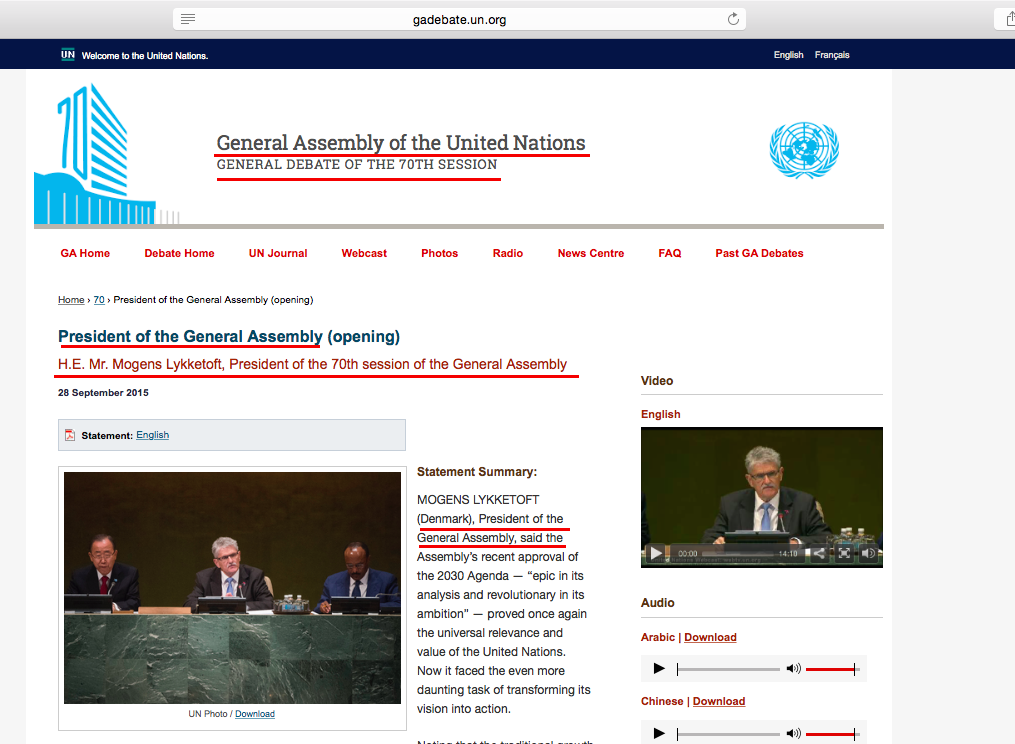Click the video share icon
1015x744 pixels.
tap(819, 553)
